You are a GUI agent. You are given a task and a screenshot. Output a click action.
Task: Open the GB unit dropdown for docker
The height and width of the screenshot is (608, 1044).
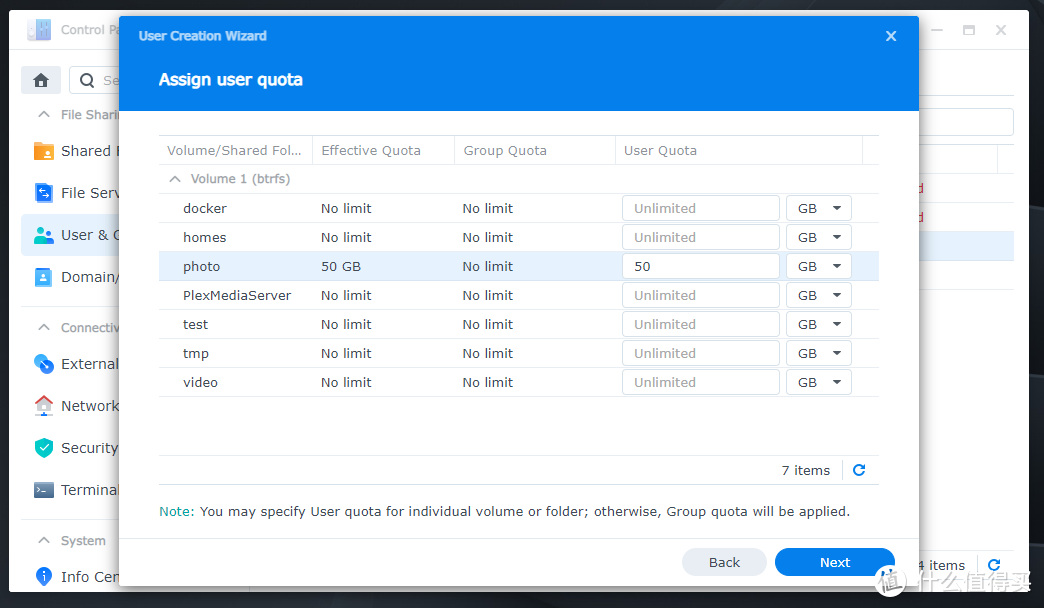819,209
